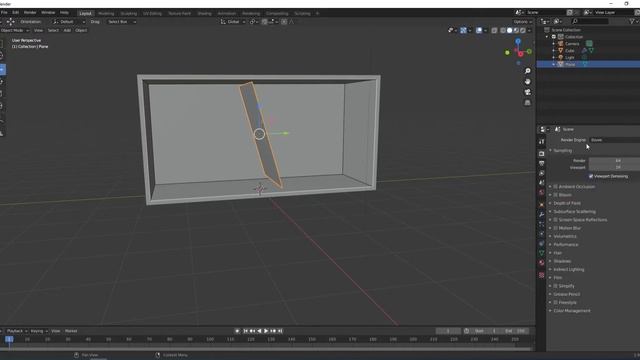The height and width of the screenshot is (360, 640).
Task: Open the outliner filter dropdown
Action: pos(633,21)
